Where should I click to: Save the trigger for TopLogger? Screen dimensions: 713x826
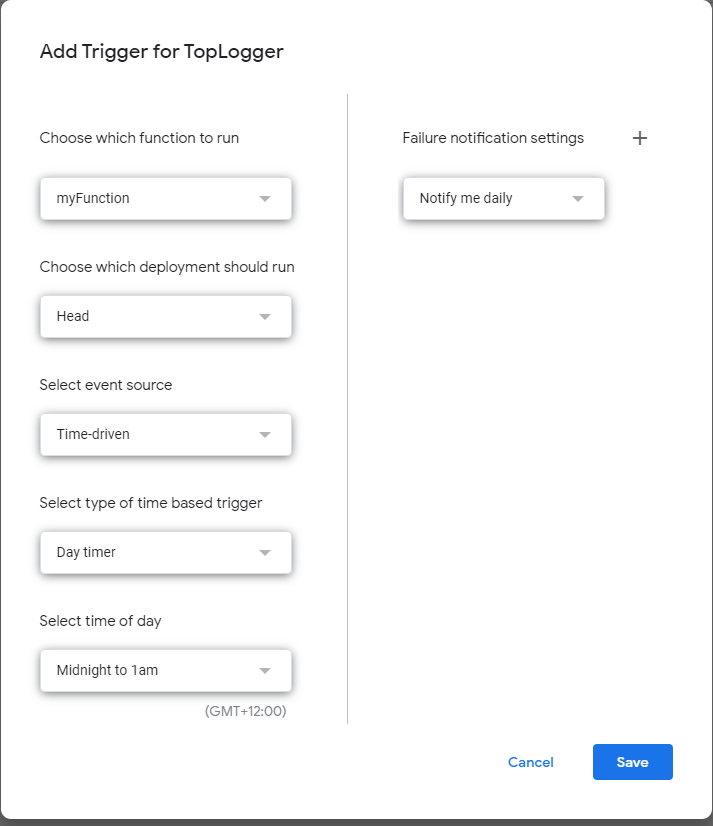point(632,762)
